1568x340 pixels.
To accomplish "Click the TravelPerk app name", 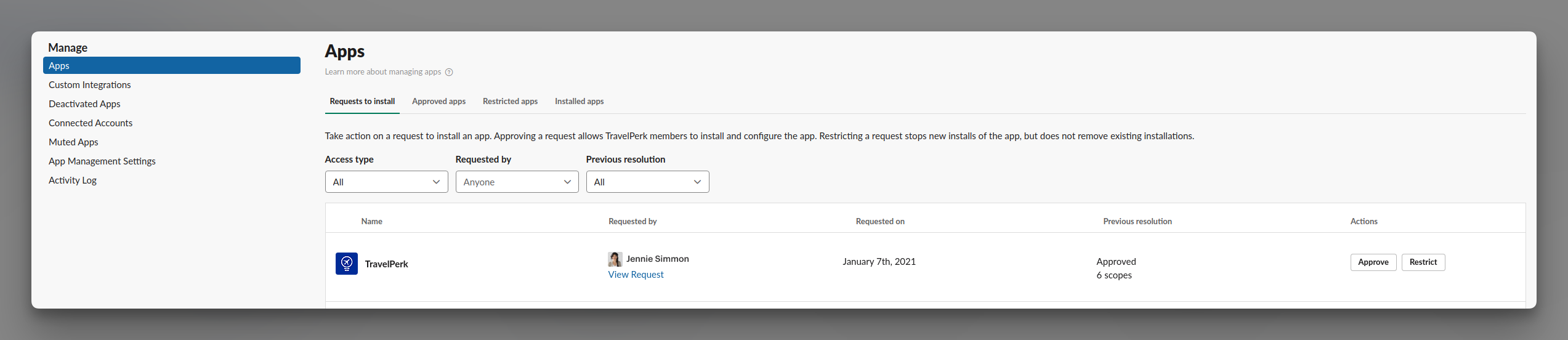I will pos(387,264).
